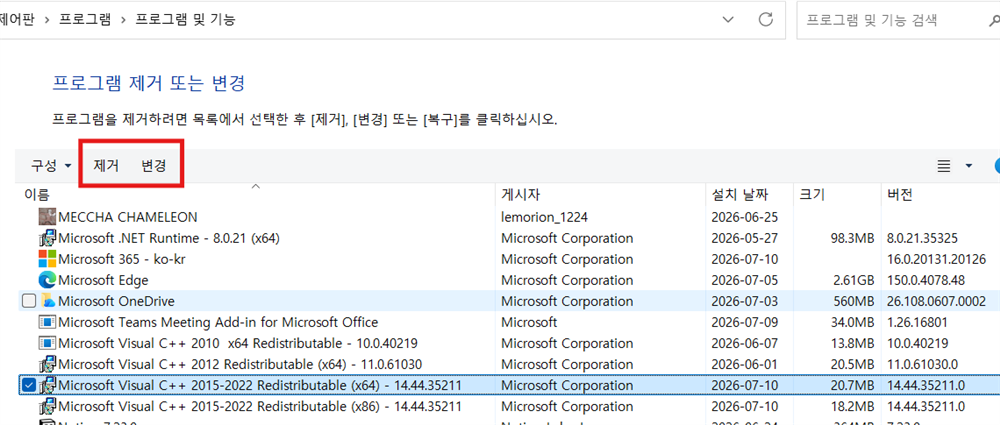Image resolution: width=1000 pixels, height=425 pixels.
Task: Click the Teams Meeting Add-in icon
Action: [x=47, y=322]
